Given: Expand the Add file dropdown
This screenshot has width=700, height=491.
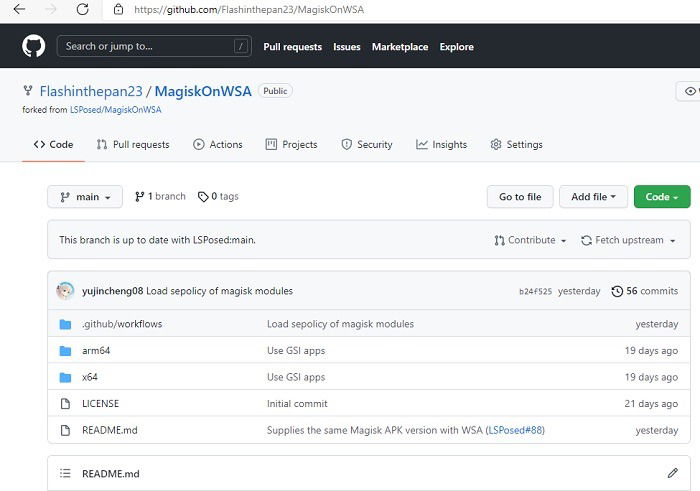Looking at the screenshot, I should tap(593, 197).
